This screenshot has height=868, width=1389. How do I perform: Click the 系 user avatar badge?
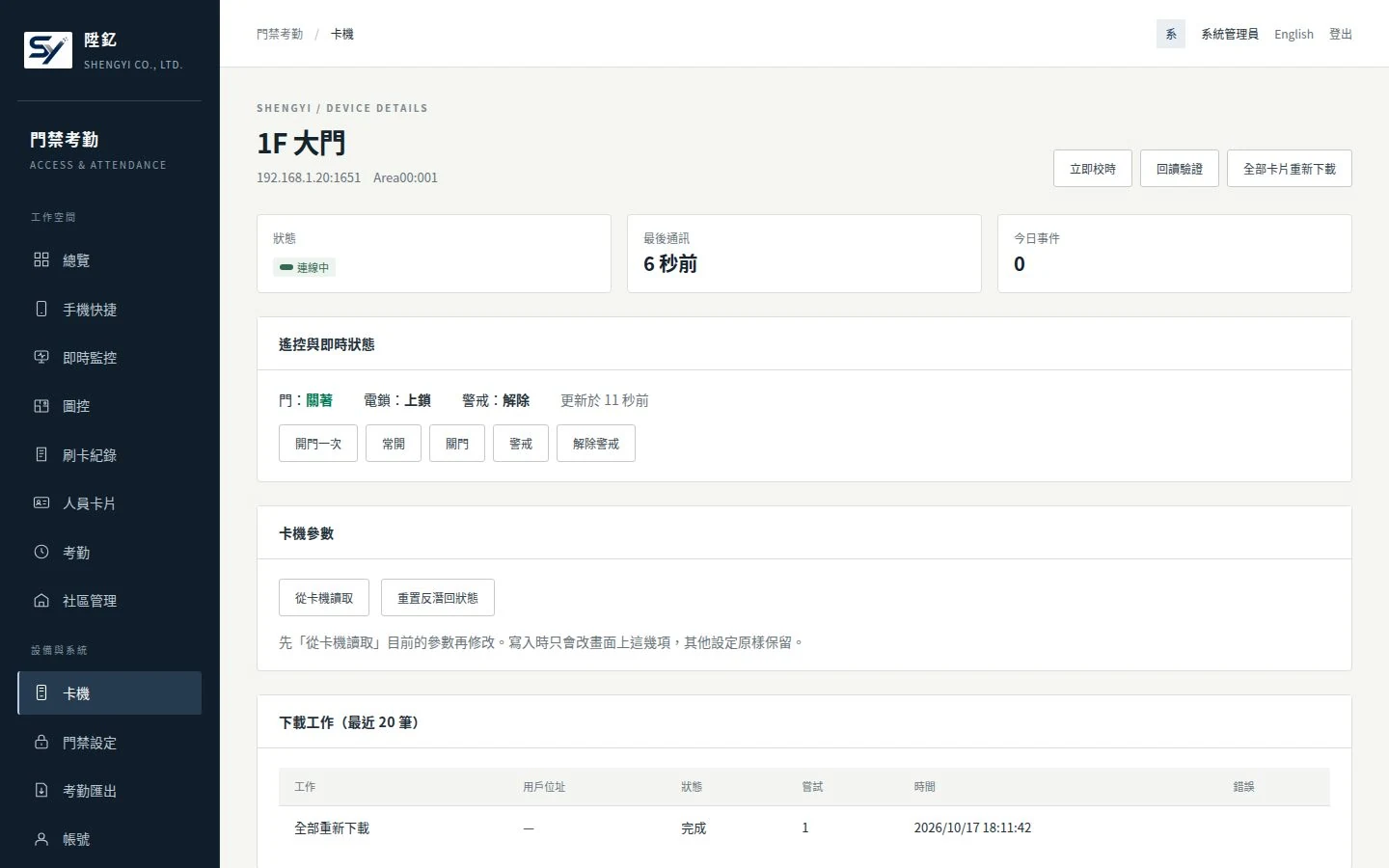(1171, 34)
